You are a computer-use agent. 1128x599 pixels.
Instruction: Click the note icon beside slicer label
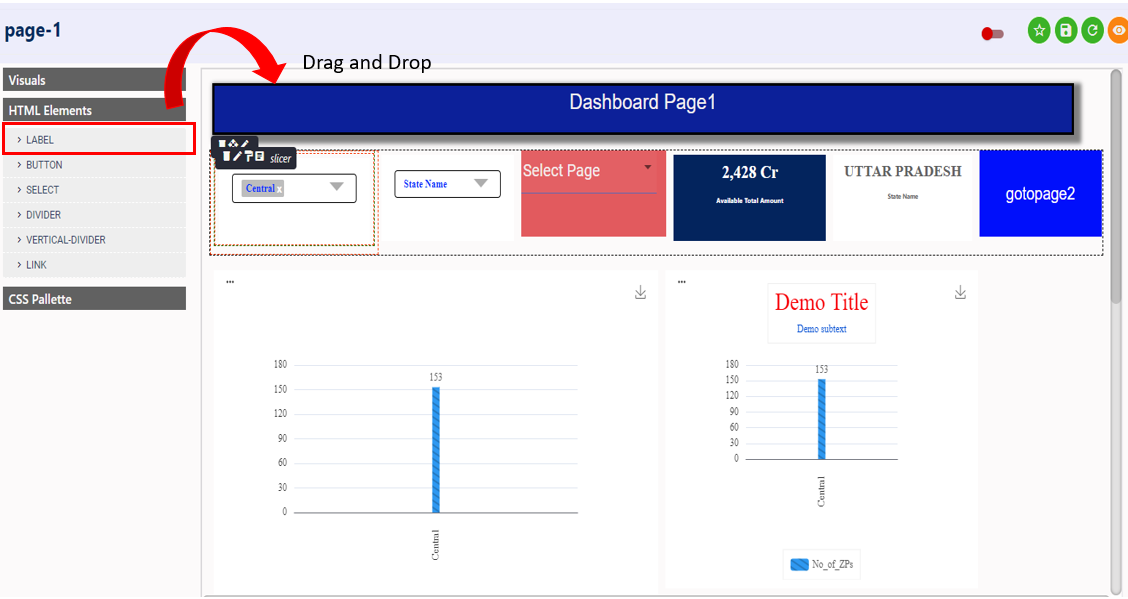(x=260, y=156)
